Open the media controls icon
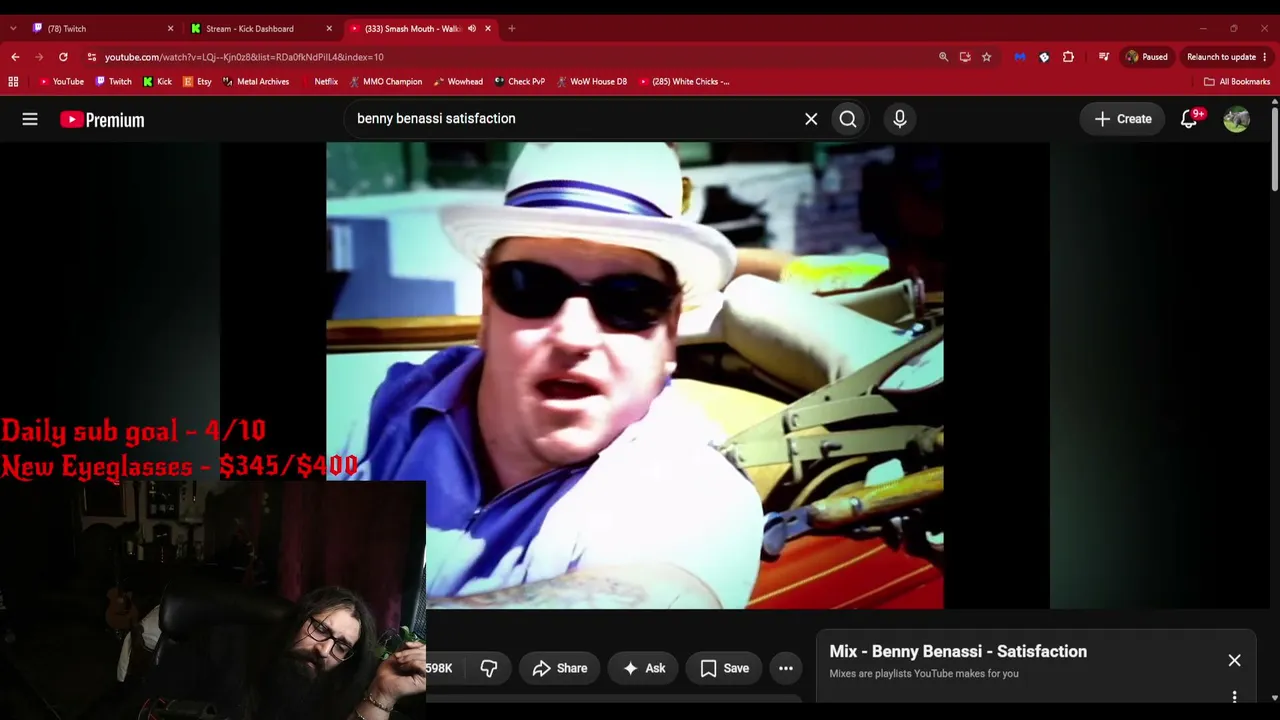The height and width of the screenshot is (720, 1280). [x=1104, y=57]
